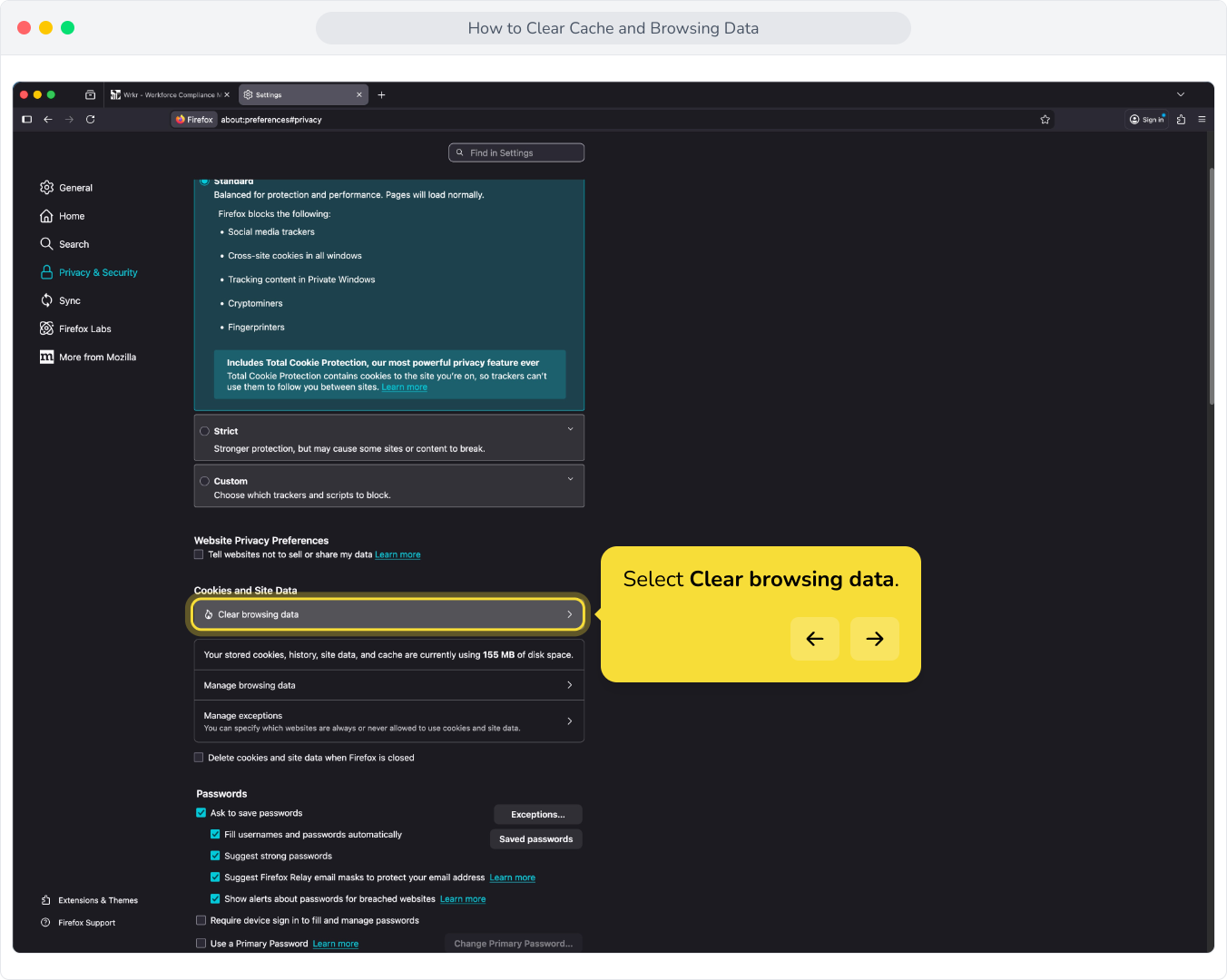
Task: Open the list all tabs dropdown arrow
Action: pyautogui.click(x=1180, y=94)
